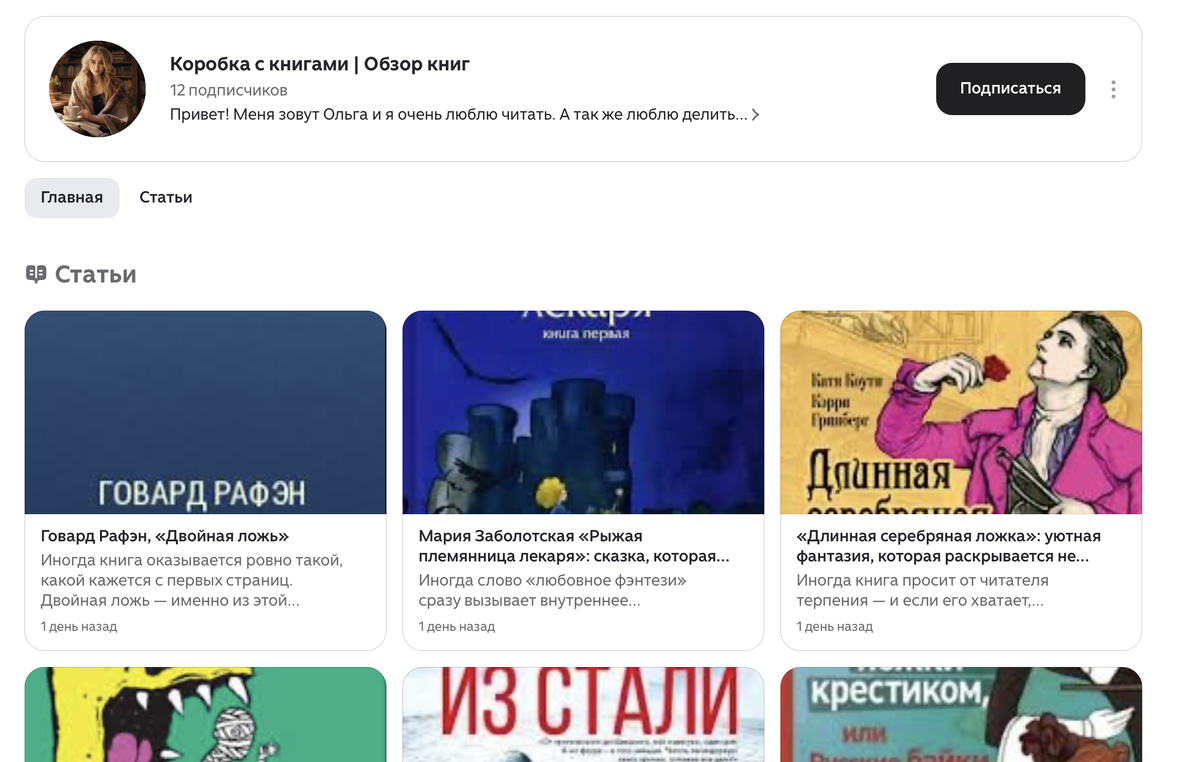
Task: Open the ИЗ СТАЛИ book cover thumbnail
Action: [x=583, y=715]
